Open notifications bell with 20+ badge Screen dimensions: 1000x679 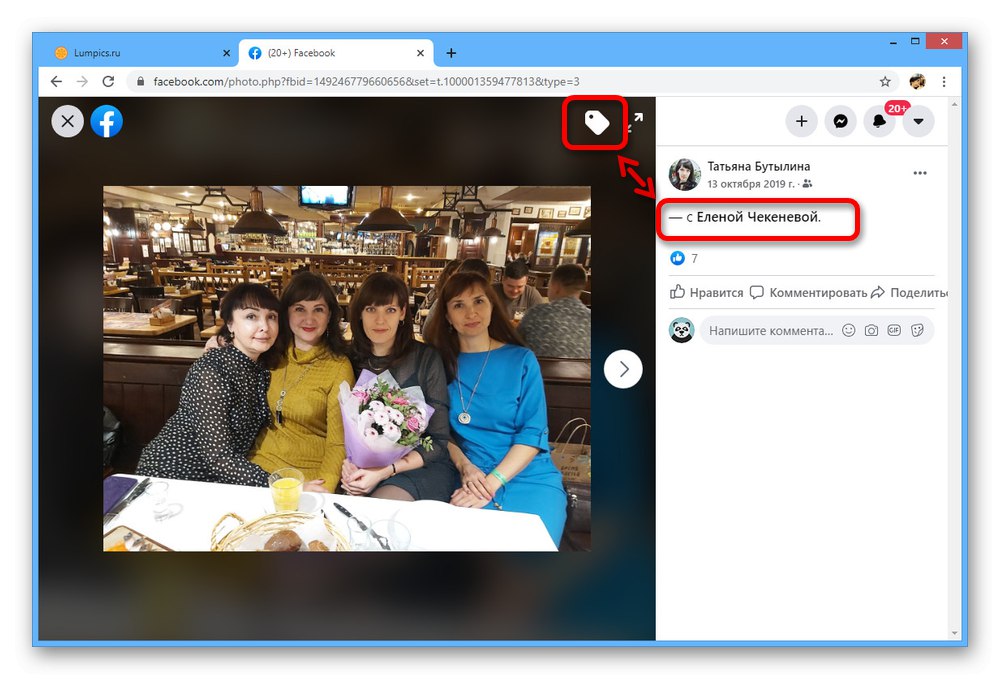tap(879, 121)
